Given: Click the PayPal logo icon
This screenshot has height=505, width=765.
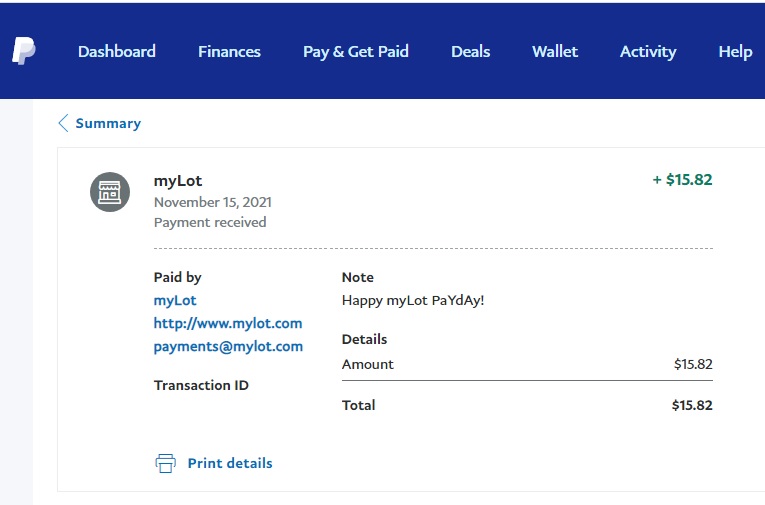Looking at the screenshot, I should pos(23,51).
